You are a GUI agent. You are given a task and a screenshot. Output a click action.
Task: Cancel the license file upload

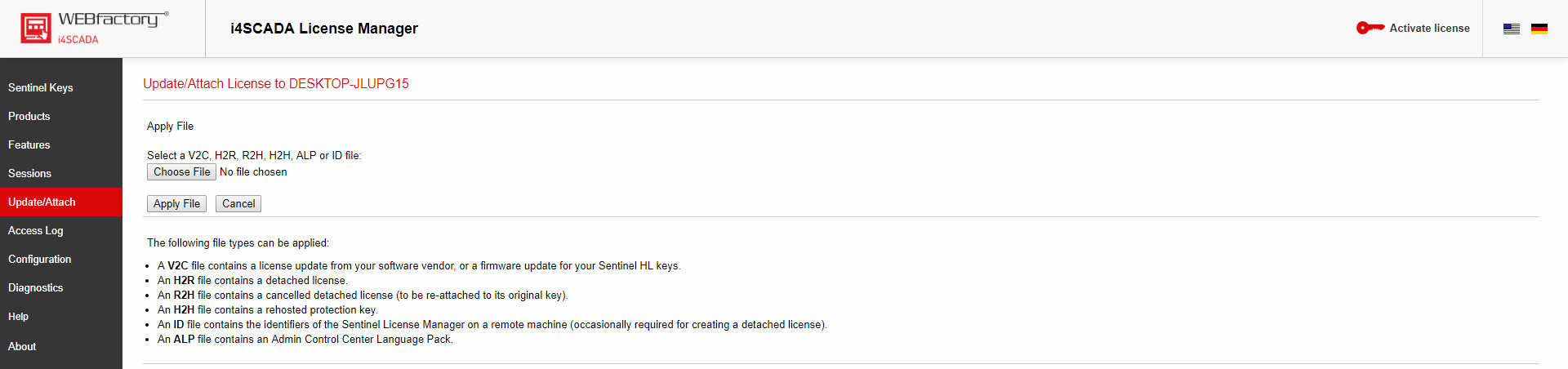coord(238,203)
